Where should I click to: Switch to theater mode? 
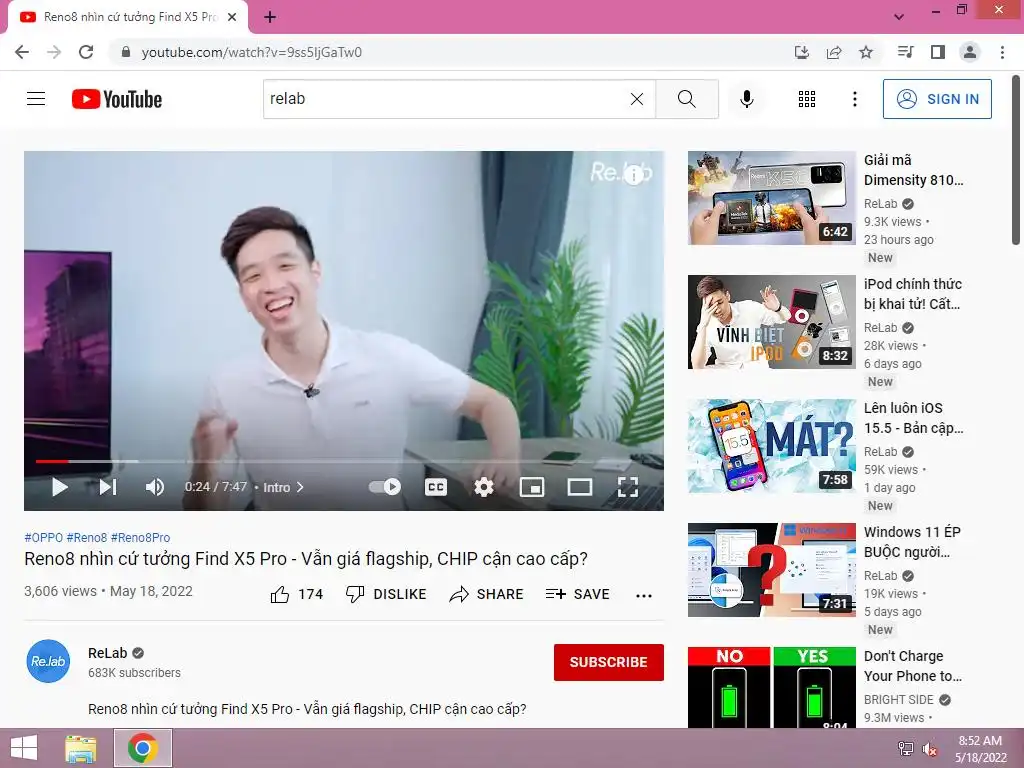click(580, 487)
